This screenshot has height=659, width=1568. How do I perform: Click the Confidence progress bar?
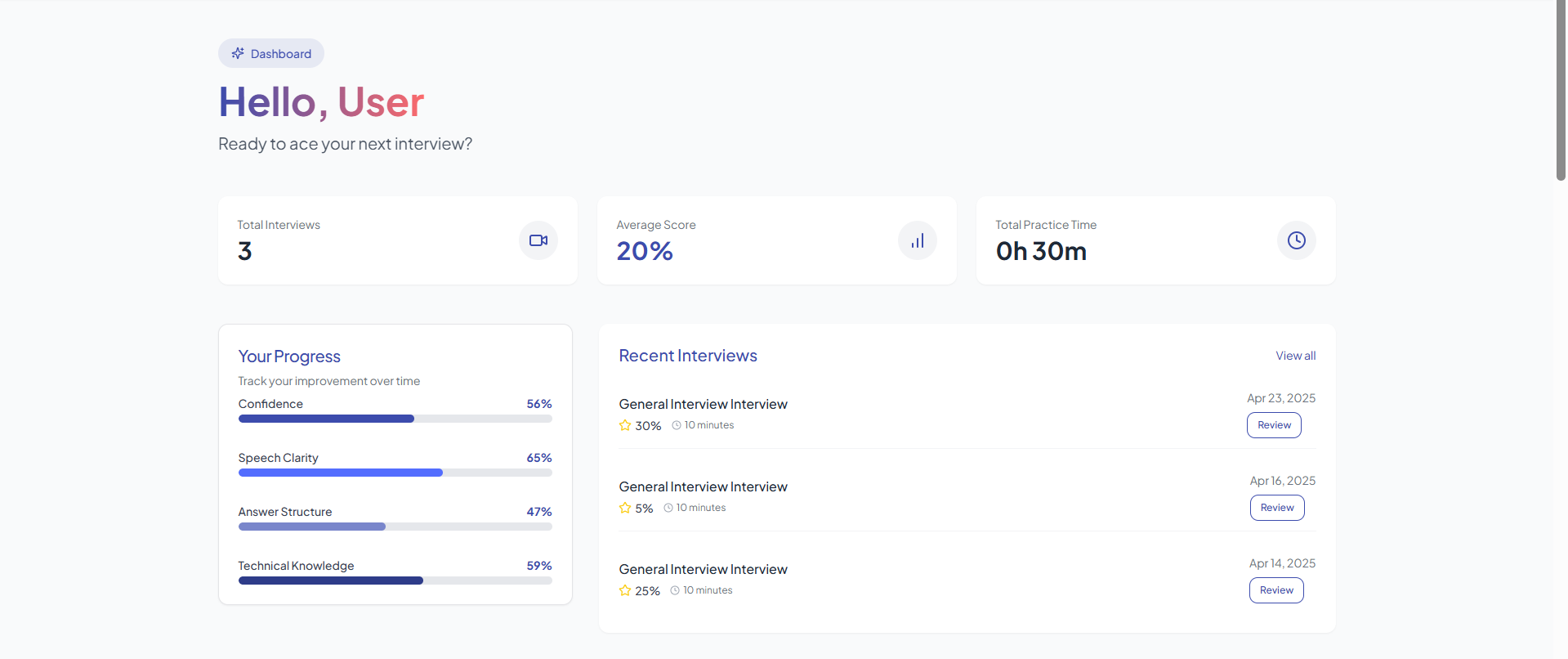click(x=395, y=419)
